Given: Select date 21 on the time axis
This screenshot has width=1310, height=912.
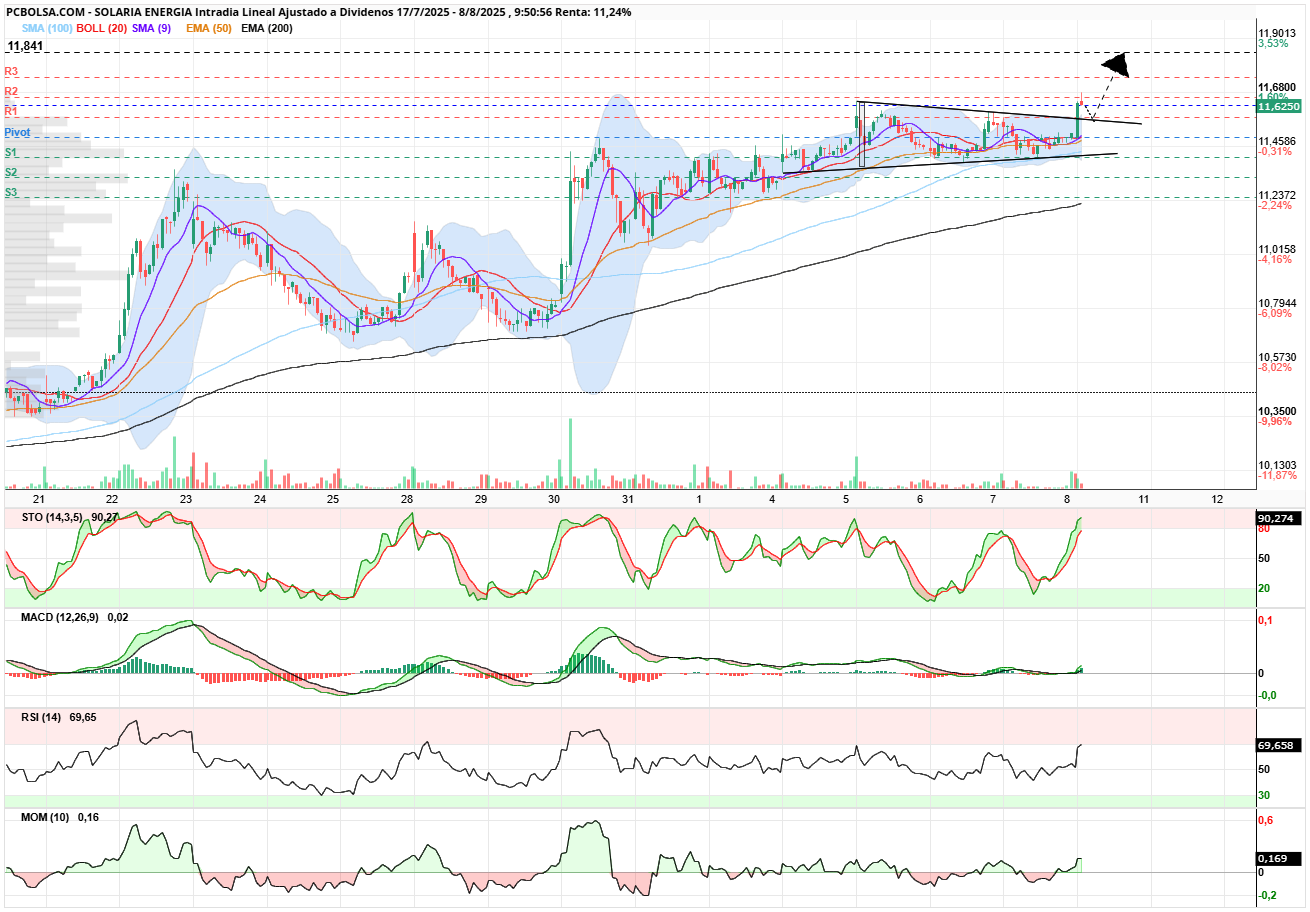Looking at the screenshot, I should 39,499.
